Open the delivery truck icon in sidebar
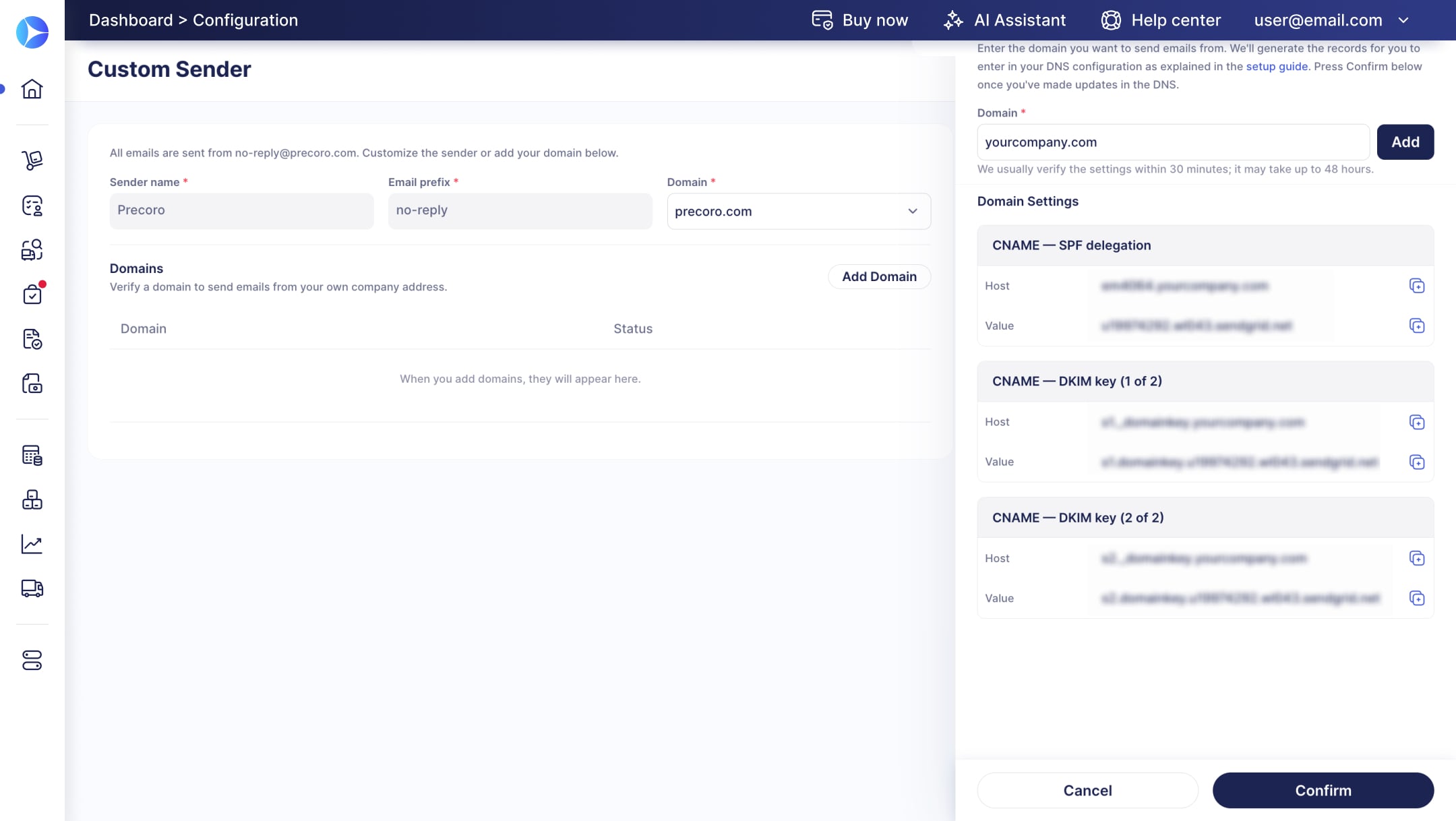 click(32, 588)
